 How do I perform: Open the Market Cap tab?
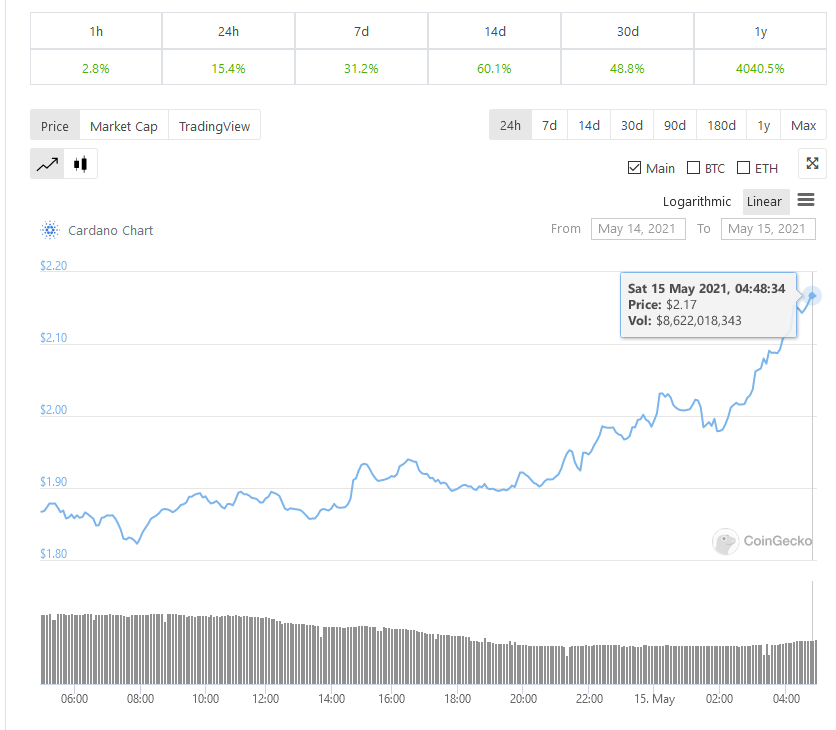click(x=124, y=125)
